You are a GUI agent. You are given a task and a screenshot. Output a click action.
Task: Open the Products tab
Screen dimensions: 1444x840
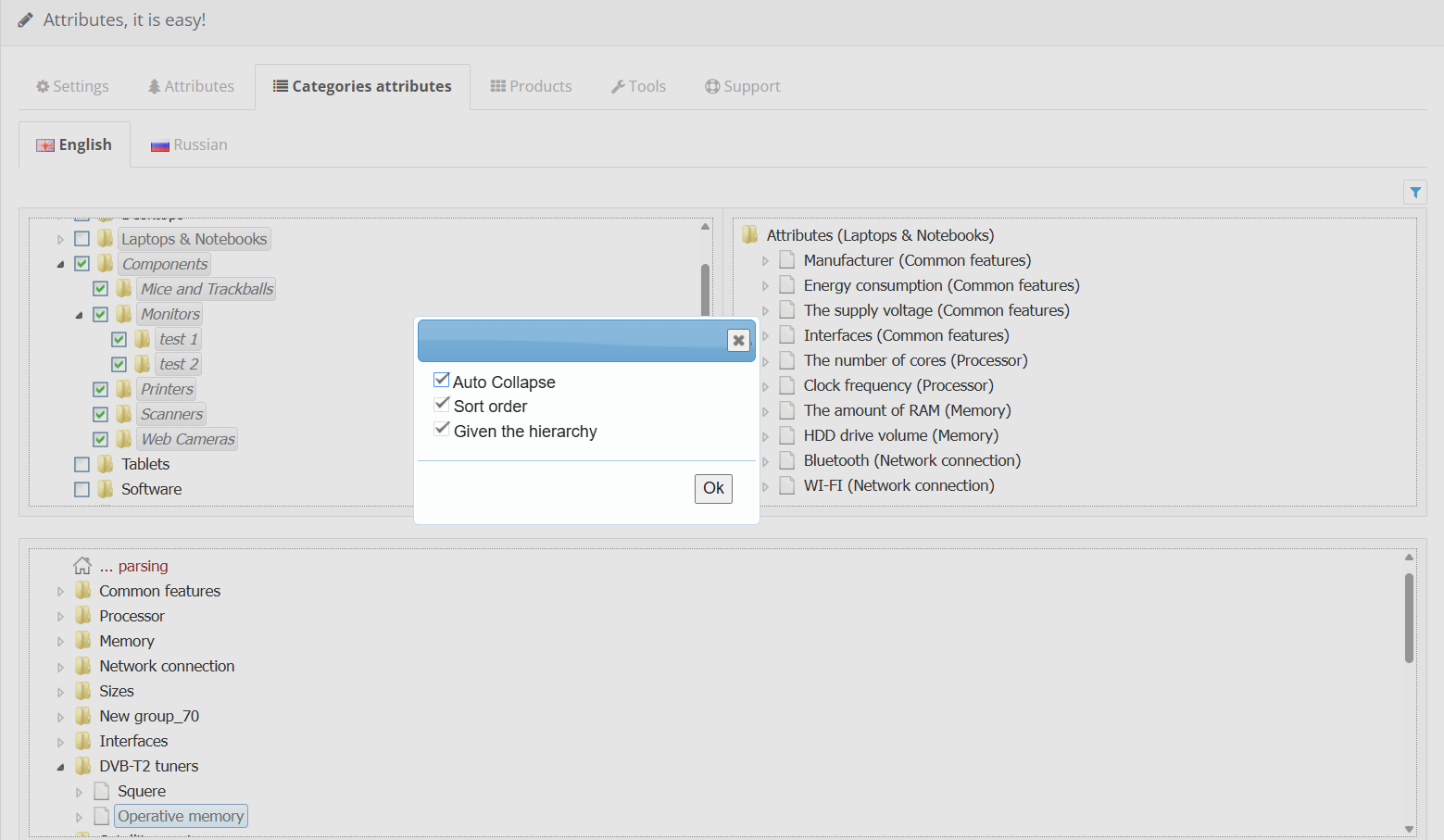click(x=531, y=86)
